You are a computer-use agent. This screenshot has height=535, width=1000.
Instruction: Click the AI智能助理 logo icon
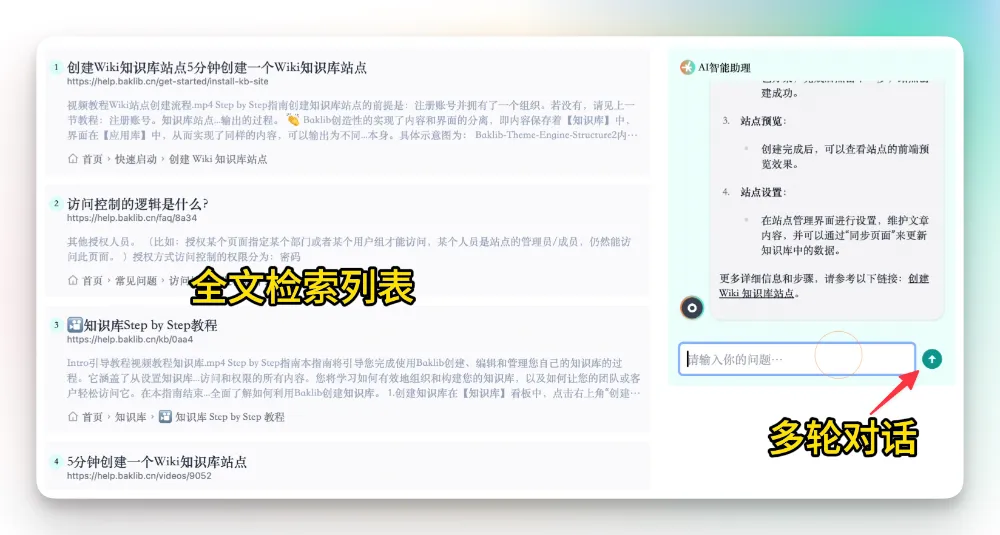coord(687,67)
